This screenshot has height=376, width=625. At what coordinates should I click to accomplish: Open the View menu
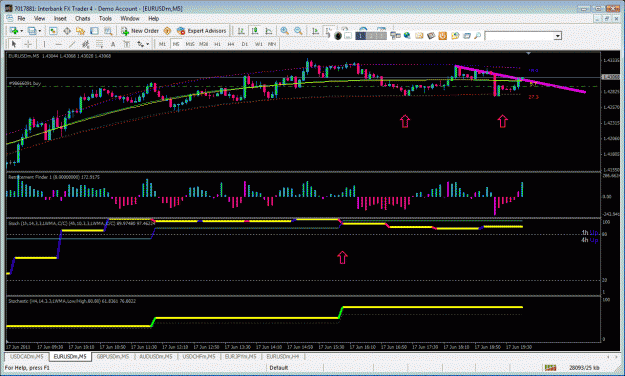[x=39, y=18]
